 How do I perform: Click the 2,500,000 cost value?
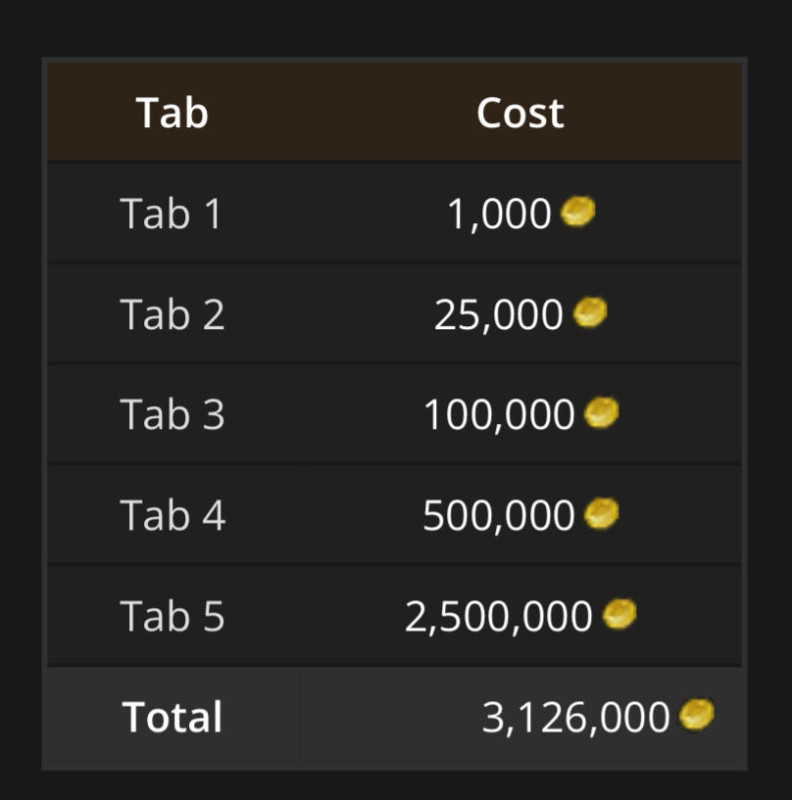[x=499, y=616]
